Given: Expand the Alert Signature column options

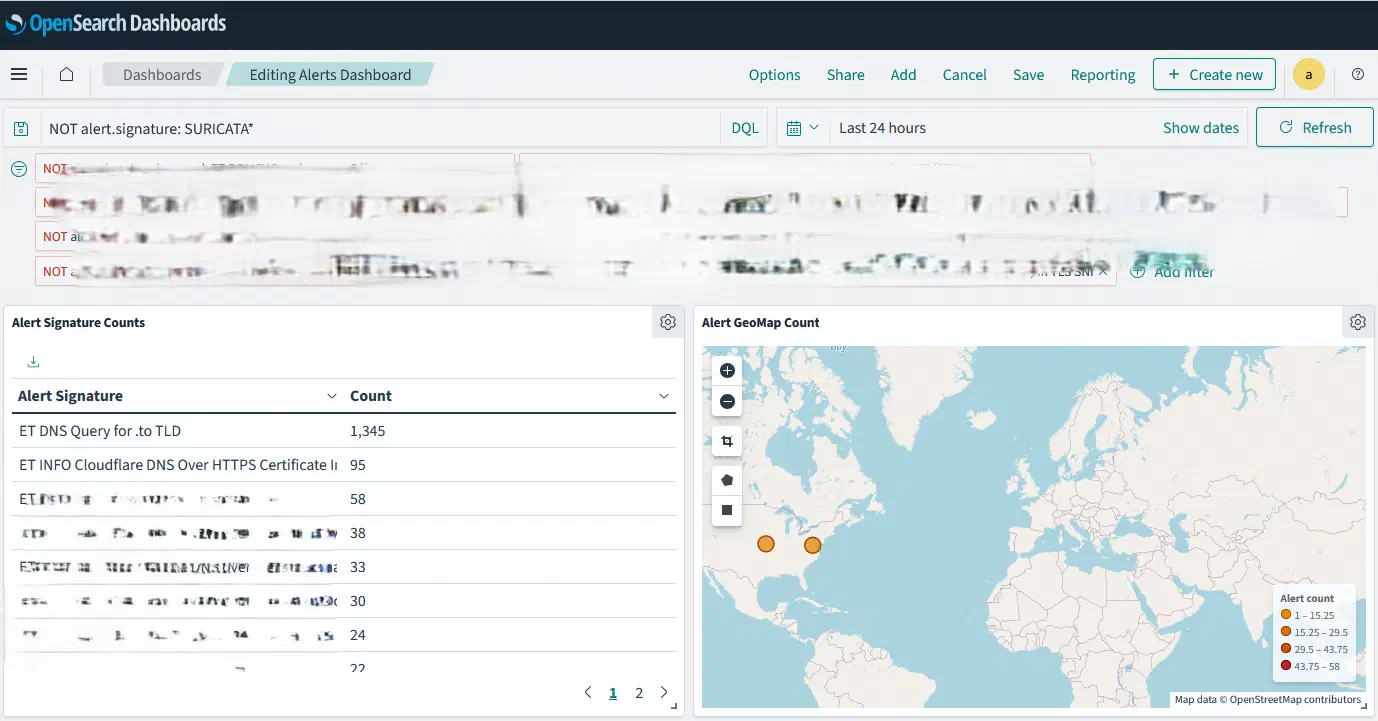Looking at the screenshot, I should click(x=332, y=396).
